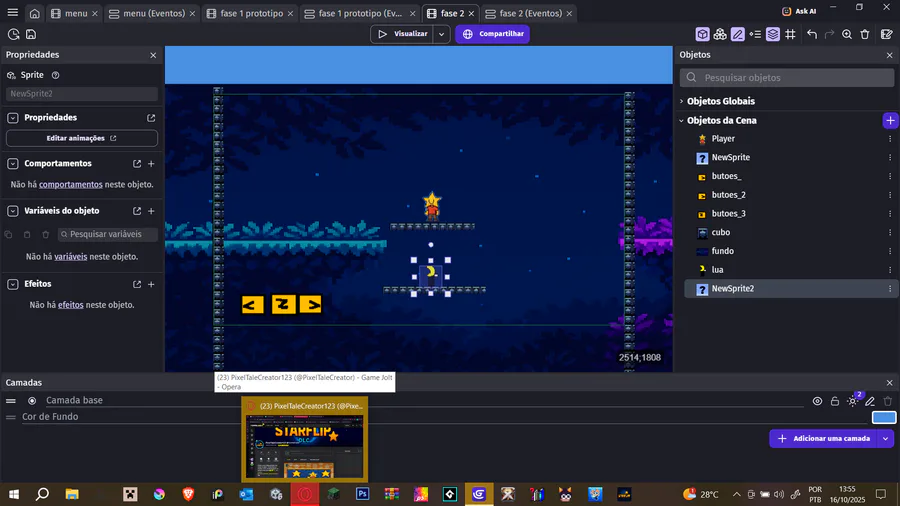Open the fundo object options menu

click(890, 251)
